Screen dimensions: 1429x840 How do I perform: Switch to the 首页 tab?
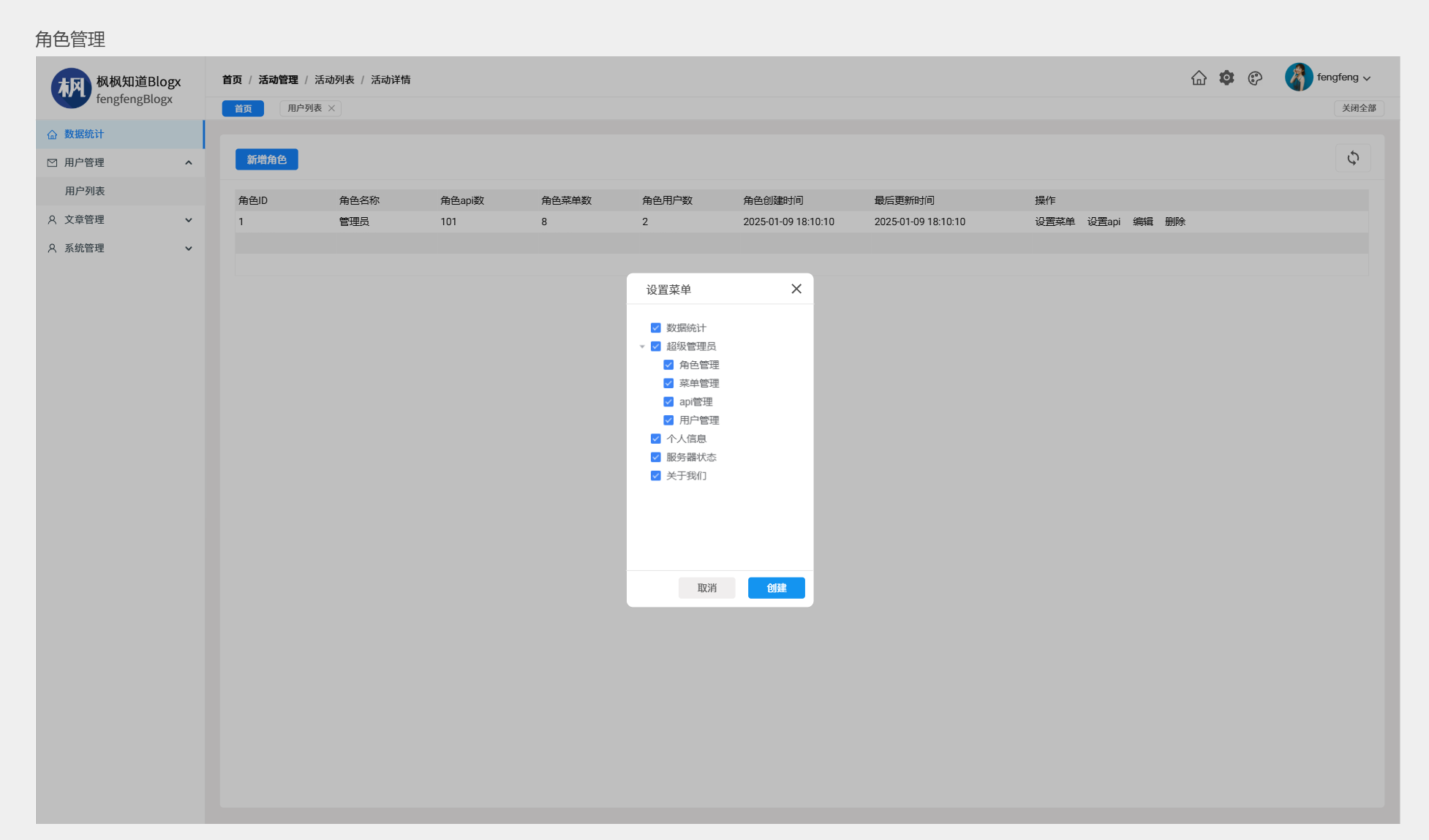point(243,108)
